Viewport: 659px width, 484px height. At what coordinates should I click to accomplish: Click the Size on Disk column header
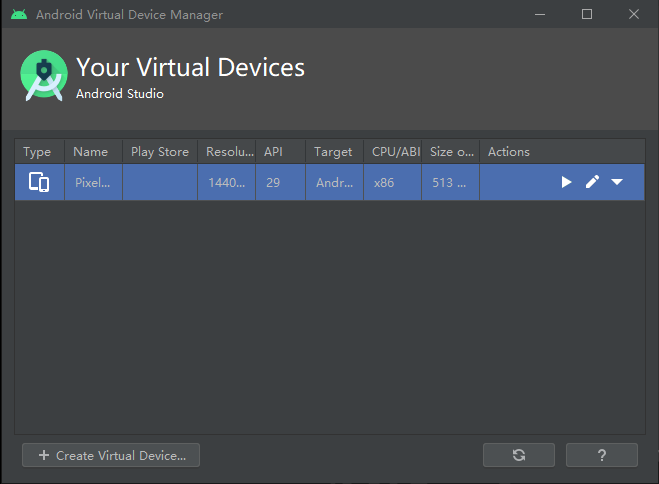coord(451,151)
